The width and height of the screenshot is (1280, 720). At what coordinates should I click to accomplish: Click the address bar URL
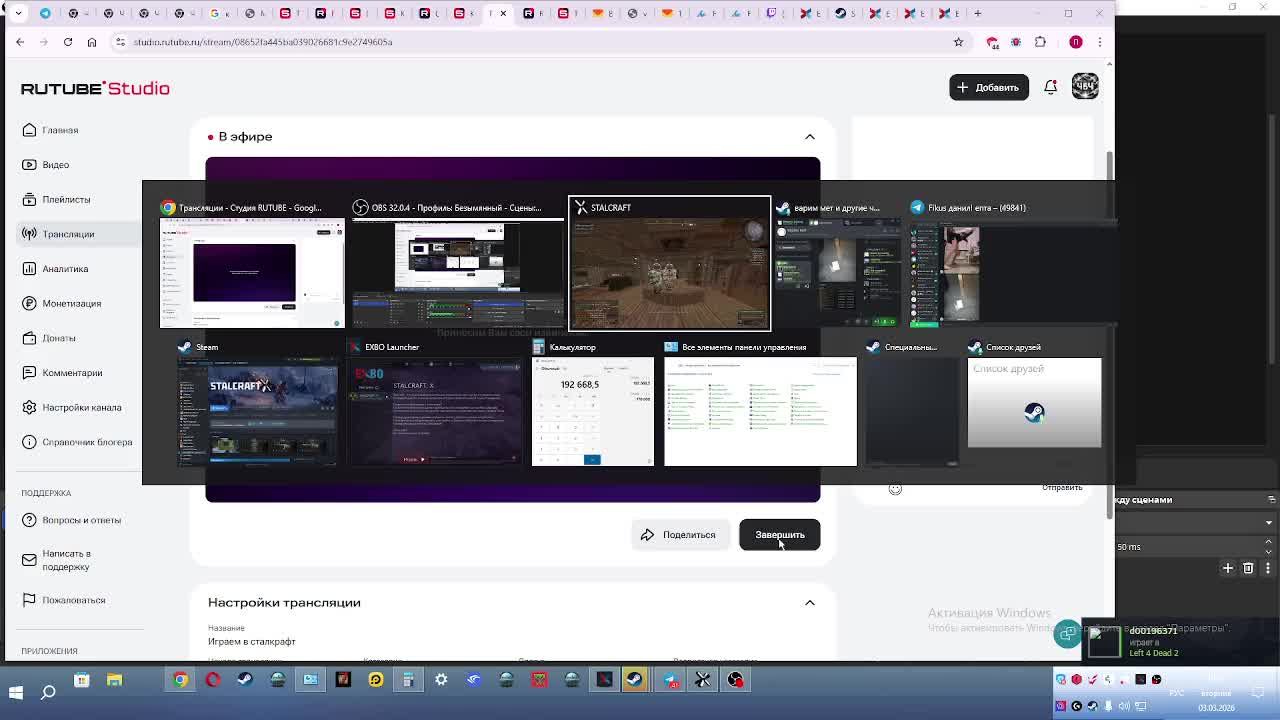[x=262, y=42]
